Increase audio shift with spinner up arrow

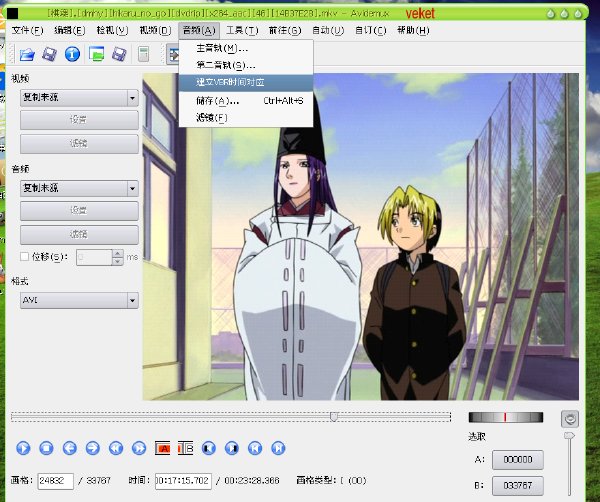coord(118,253)
